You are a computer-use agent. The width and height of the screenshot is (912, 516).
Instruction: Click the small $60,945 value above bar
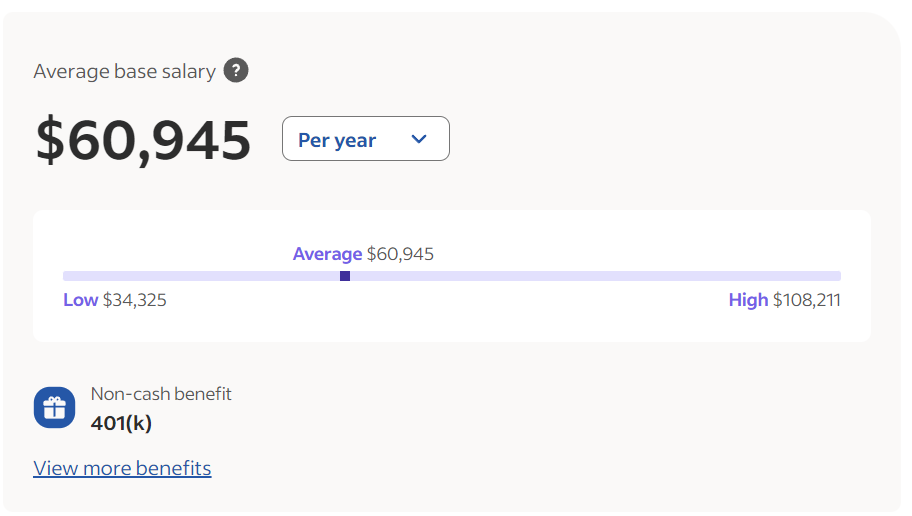[x=400, y=254]
